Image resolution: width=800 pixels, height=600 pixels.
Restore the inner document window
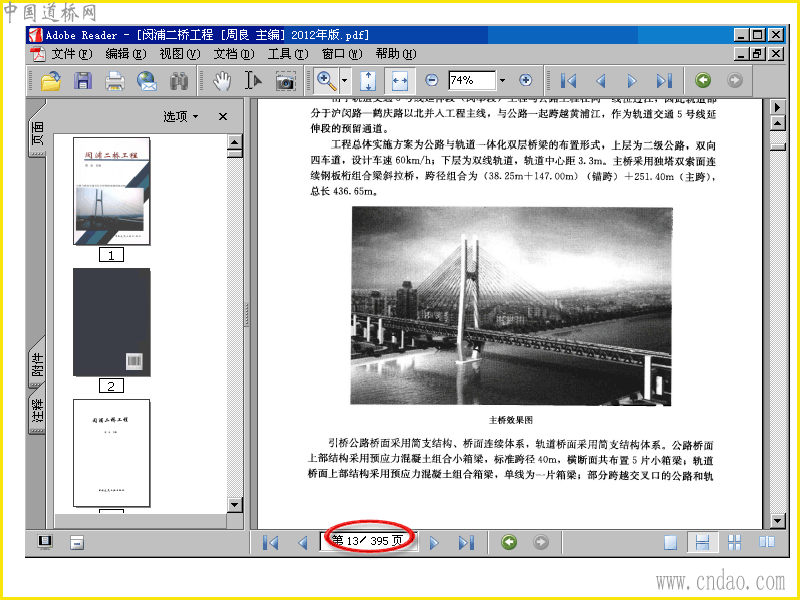(x=758, y=54)
